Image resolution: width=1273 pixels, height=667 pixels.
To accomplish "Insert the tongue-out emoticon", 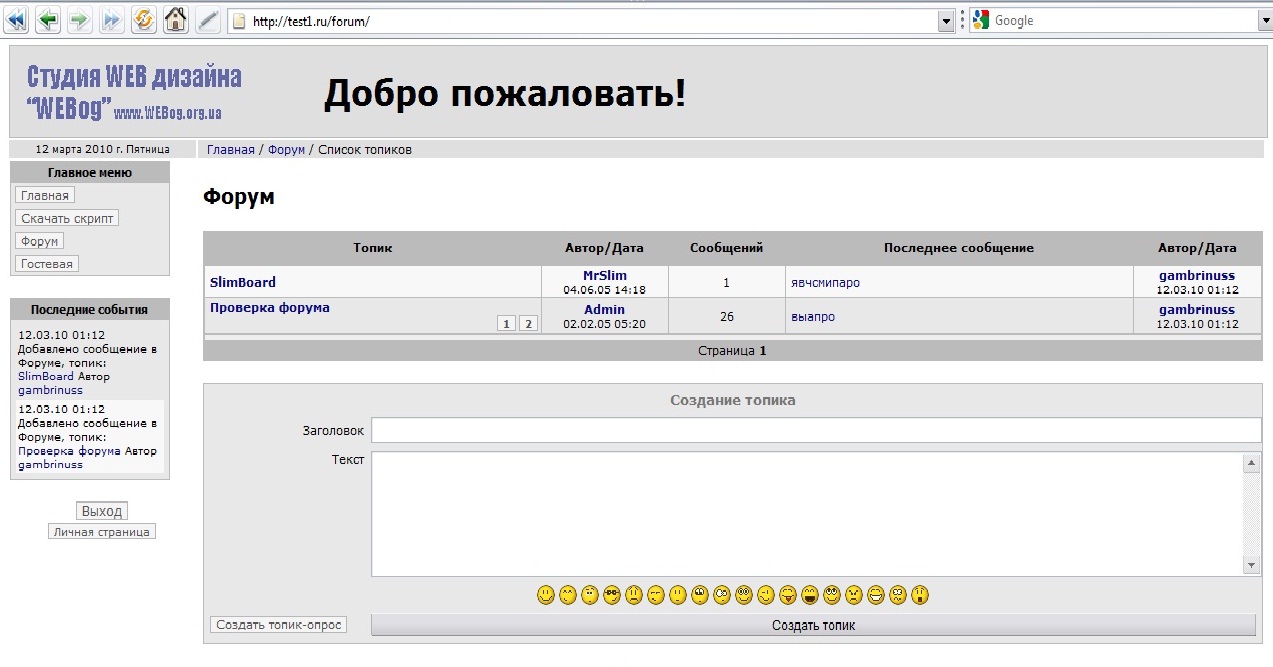I will tap(788, 596).
